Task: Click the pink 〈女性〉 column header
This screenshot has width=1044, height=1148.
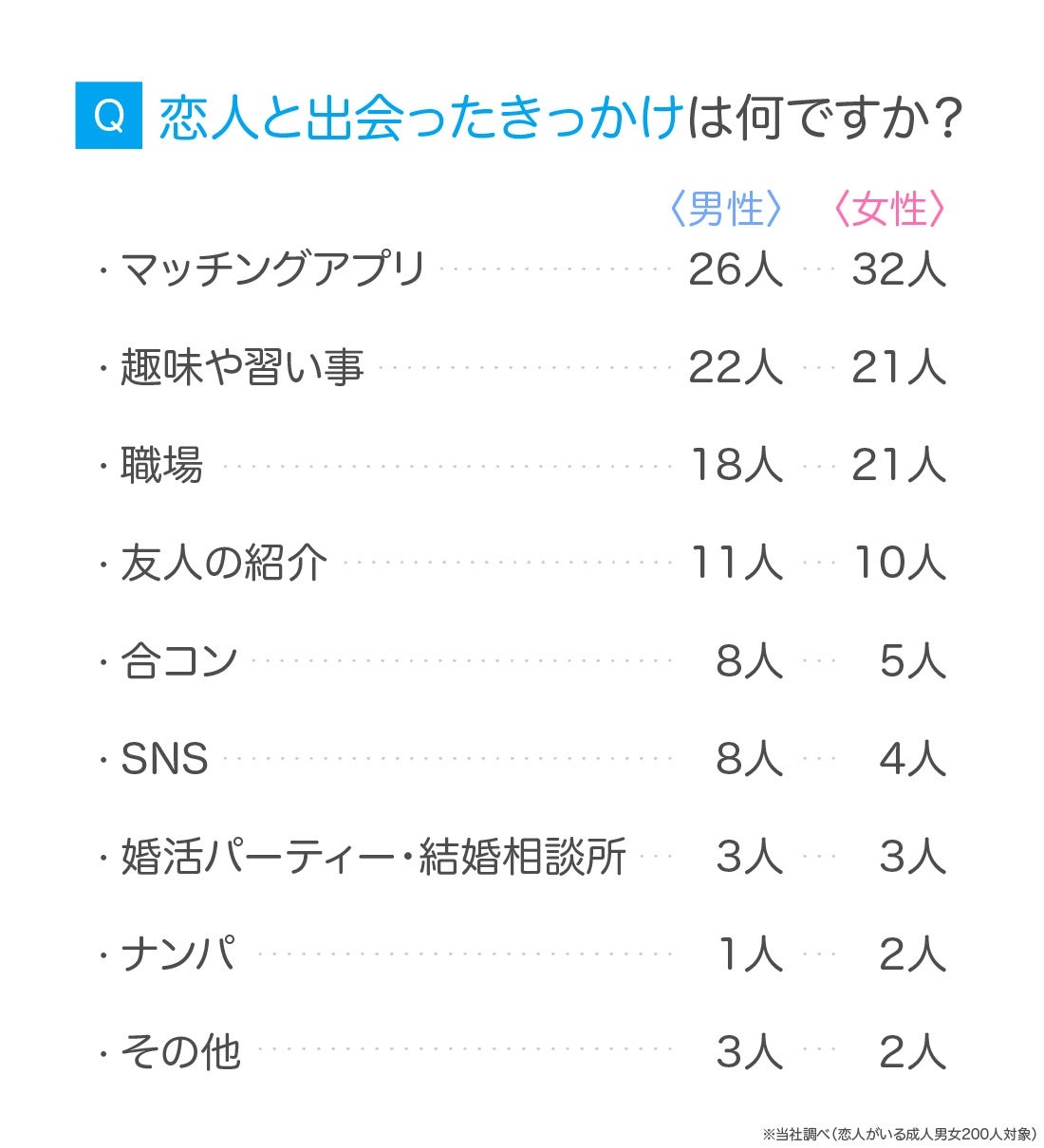Action: pyautogui.click(x=889, y=209)
